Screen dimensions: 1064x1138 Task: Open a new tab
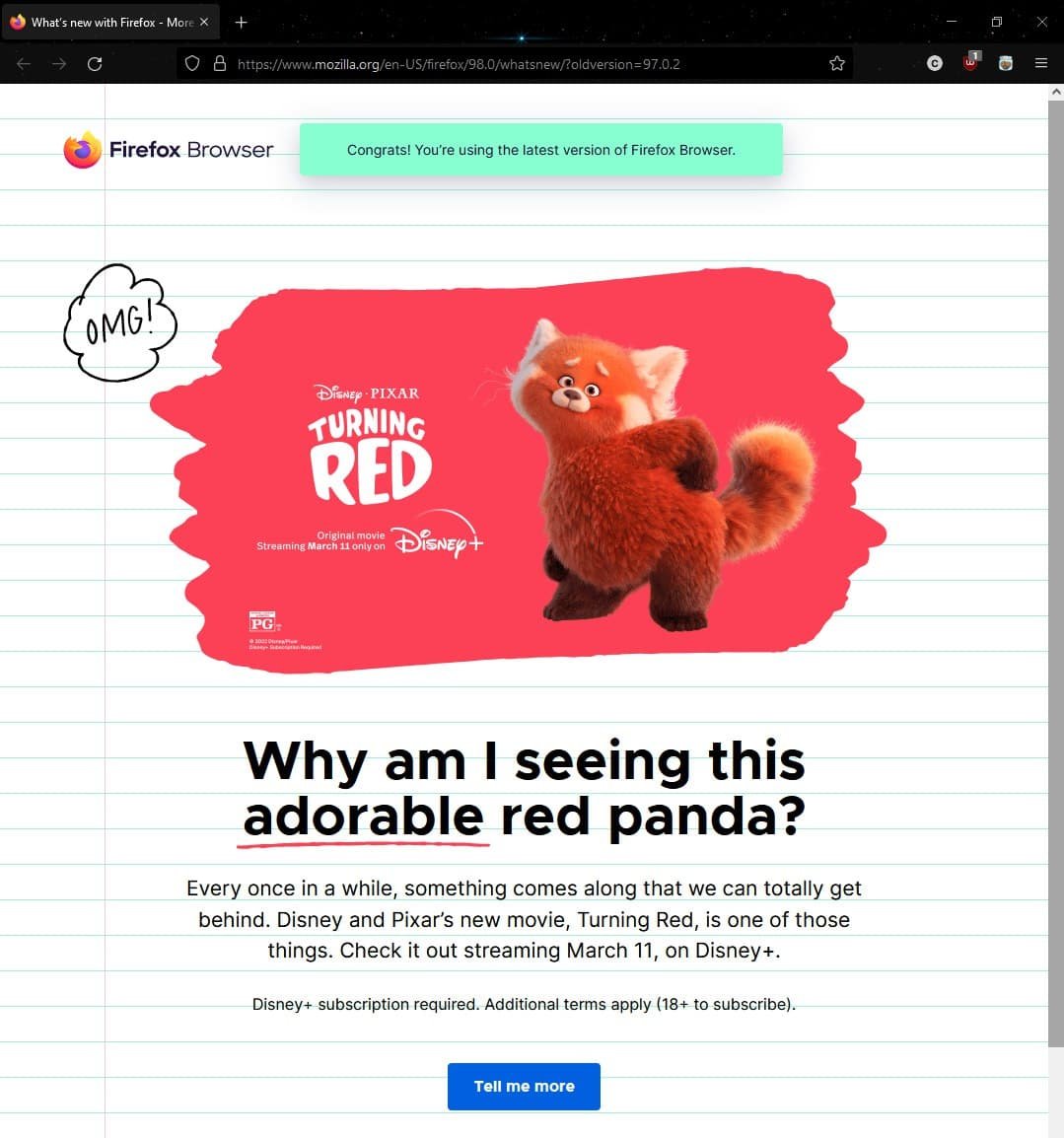point(242,22)
